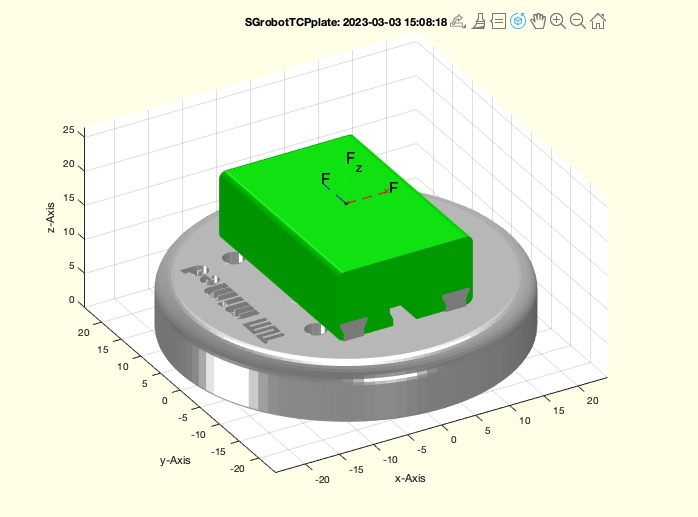Click the z-axis tick label 25

[x=68, y=131]
